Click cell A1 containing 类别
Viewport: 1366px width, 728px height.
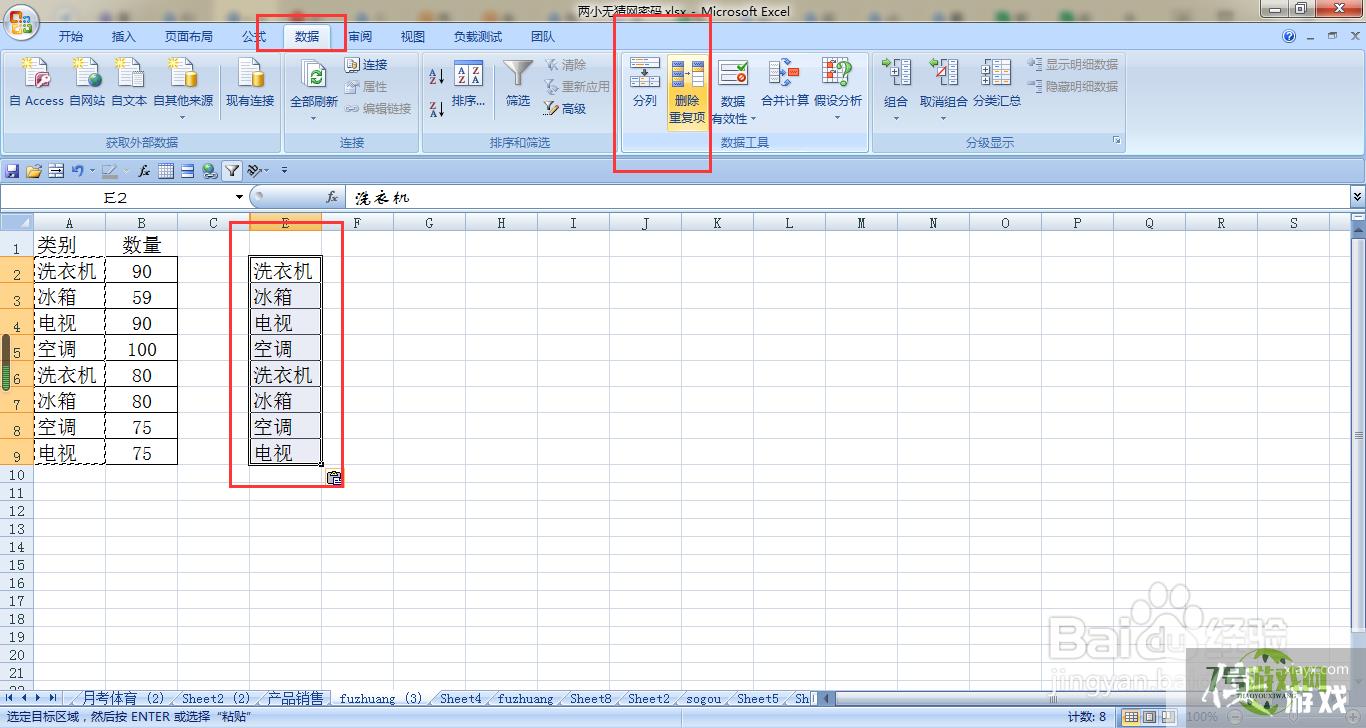pyautogui.click(x=70, y=245)
